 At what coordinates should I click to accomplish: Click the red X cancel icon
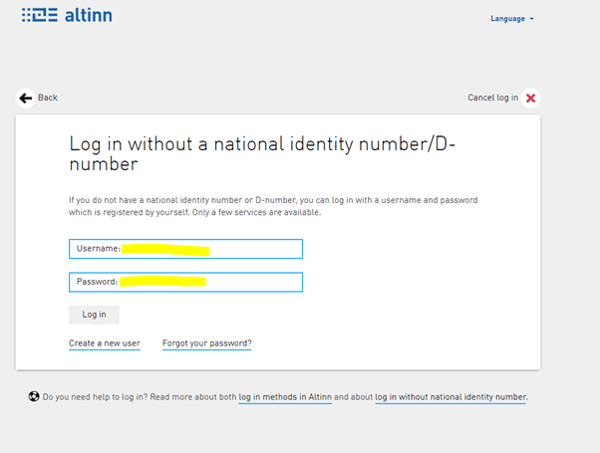(530, 98)
